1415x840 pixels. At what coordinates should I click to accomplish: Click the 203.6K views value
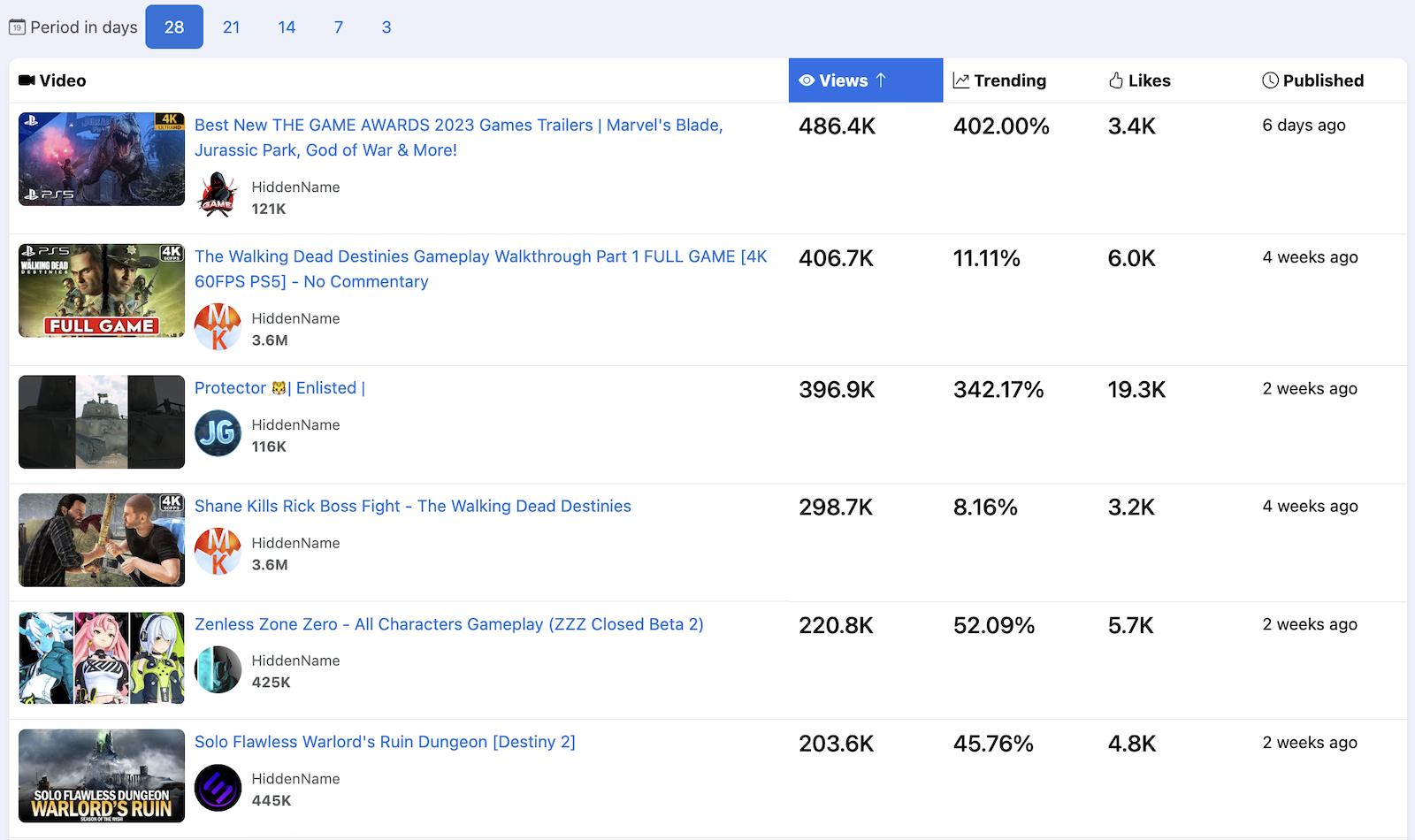(836, 744)
